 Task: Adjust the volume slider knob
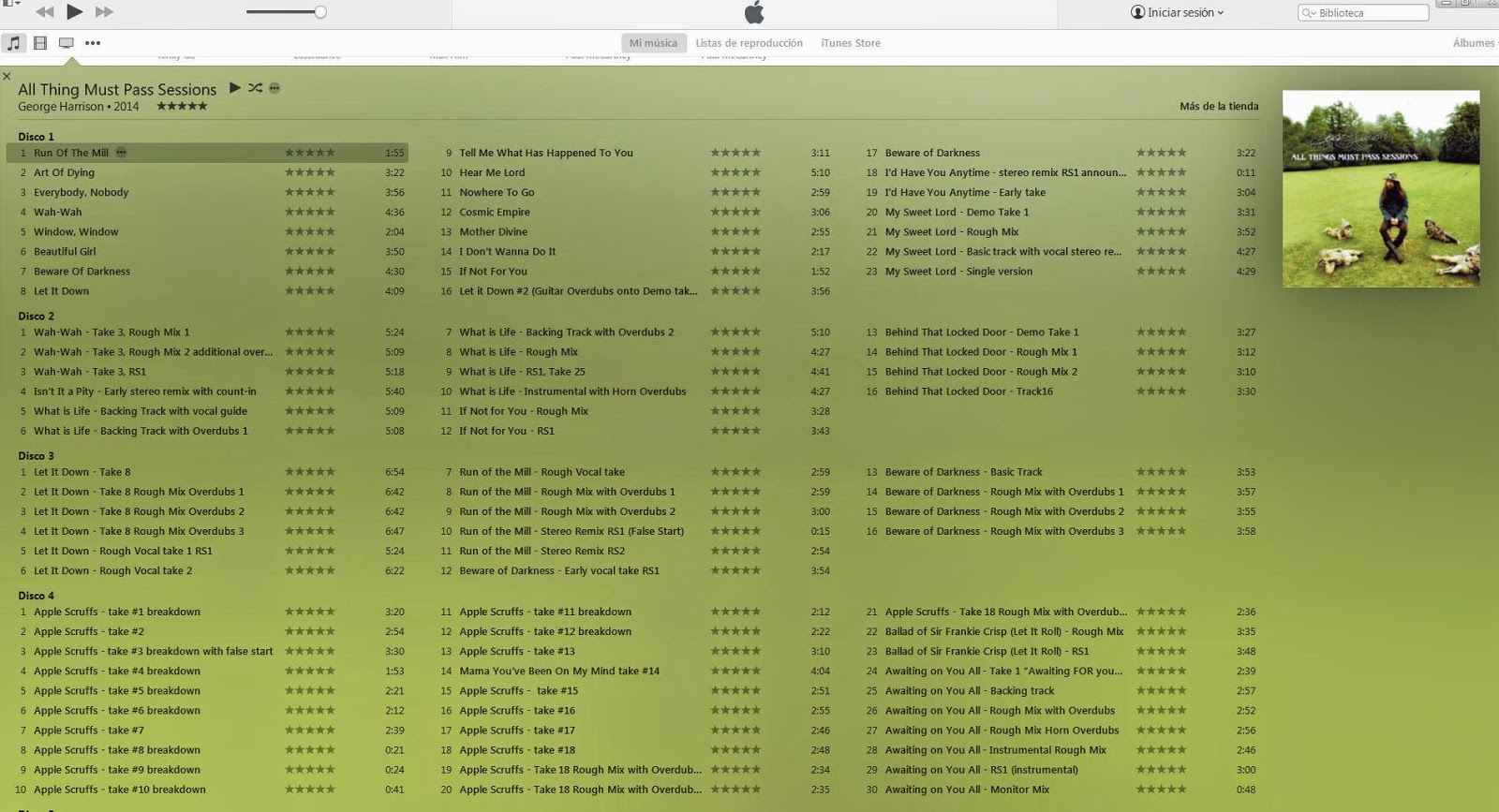320,12
